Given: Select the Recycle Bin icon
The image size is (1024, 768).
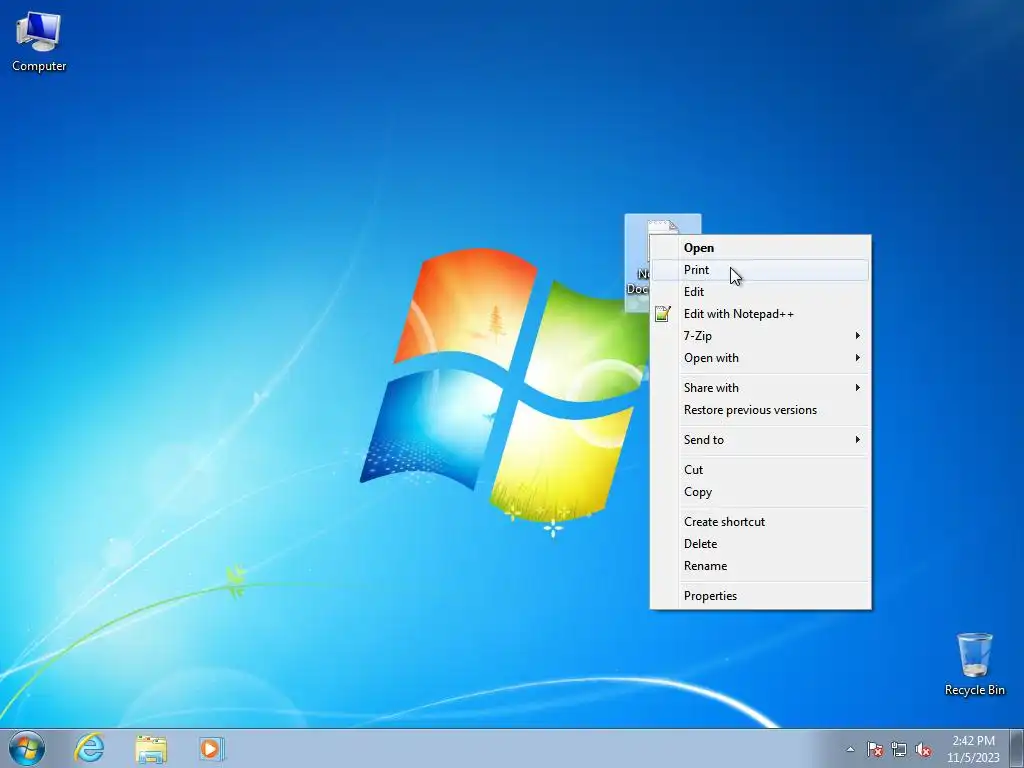Looking at the screenshot, I should tap(974, 664).
